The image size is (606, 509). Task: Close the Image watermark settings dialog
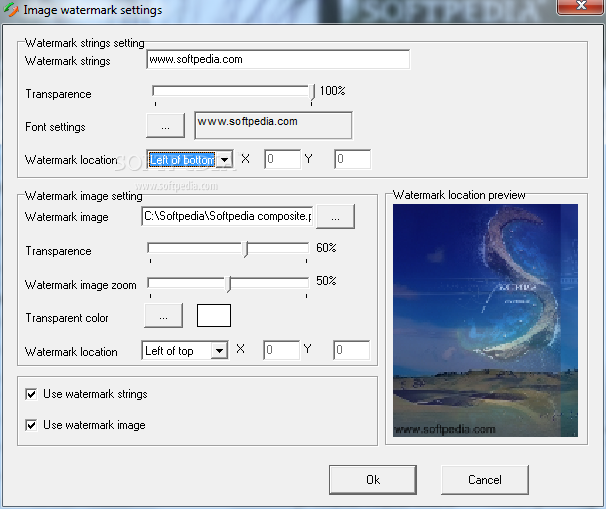click(581, 6)
